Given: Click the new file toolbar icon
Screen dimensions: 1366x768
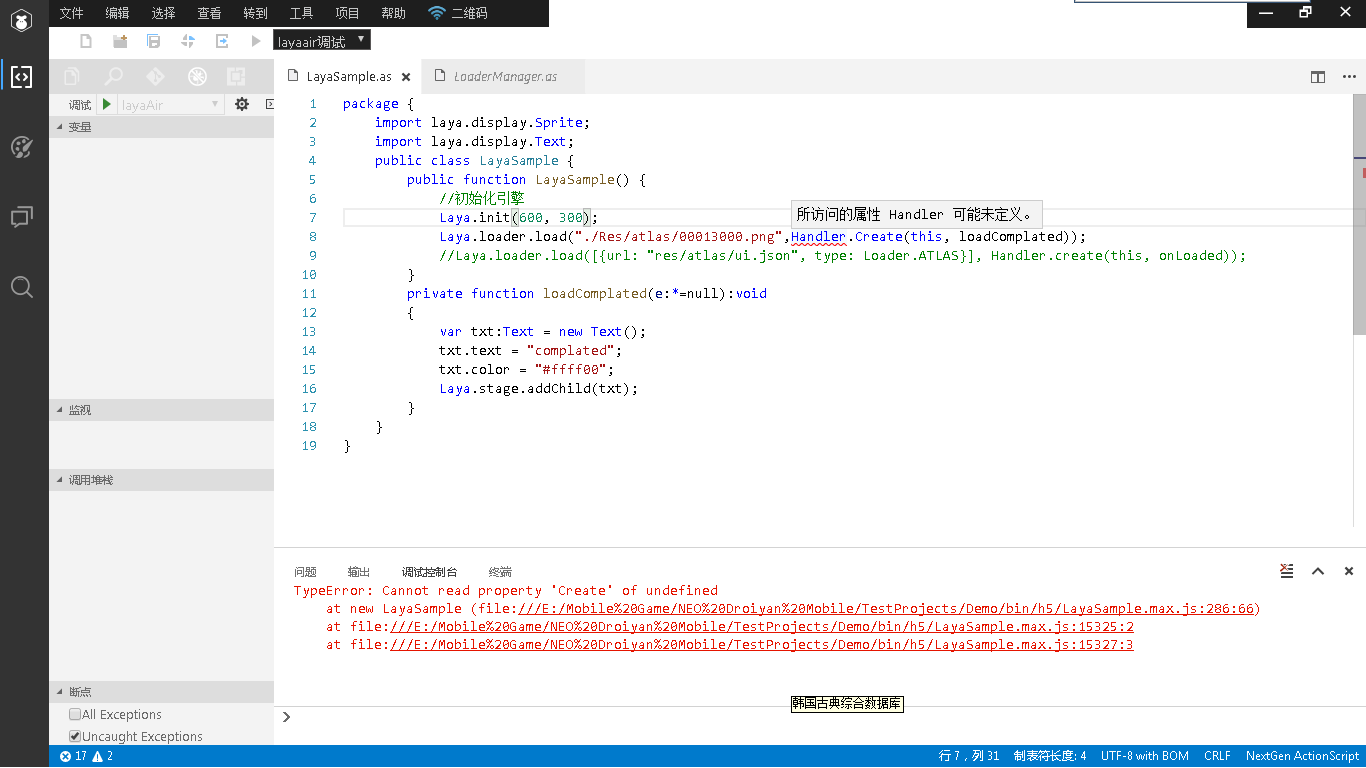Looking at the screenshot, I should point(86,41).
